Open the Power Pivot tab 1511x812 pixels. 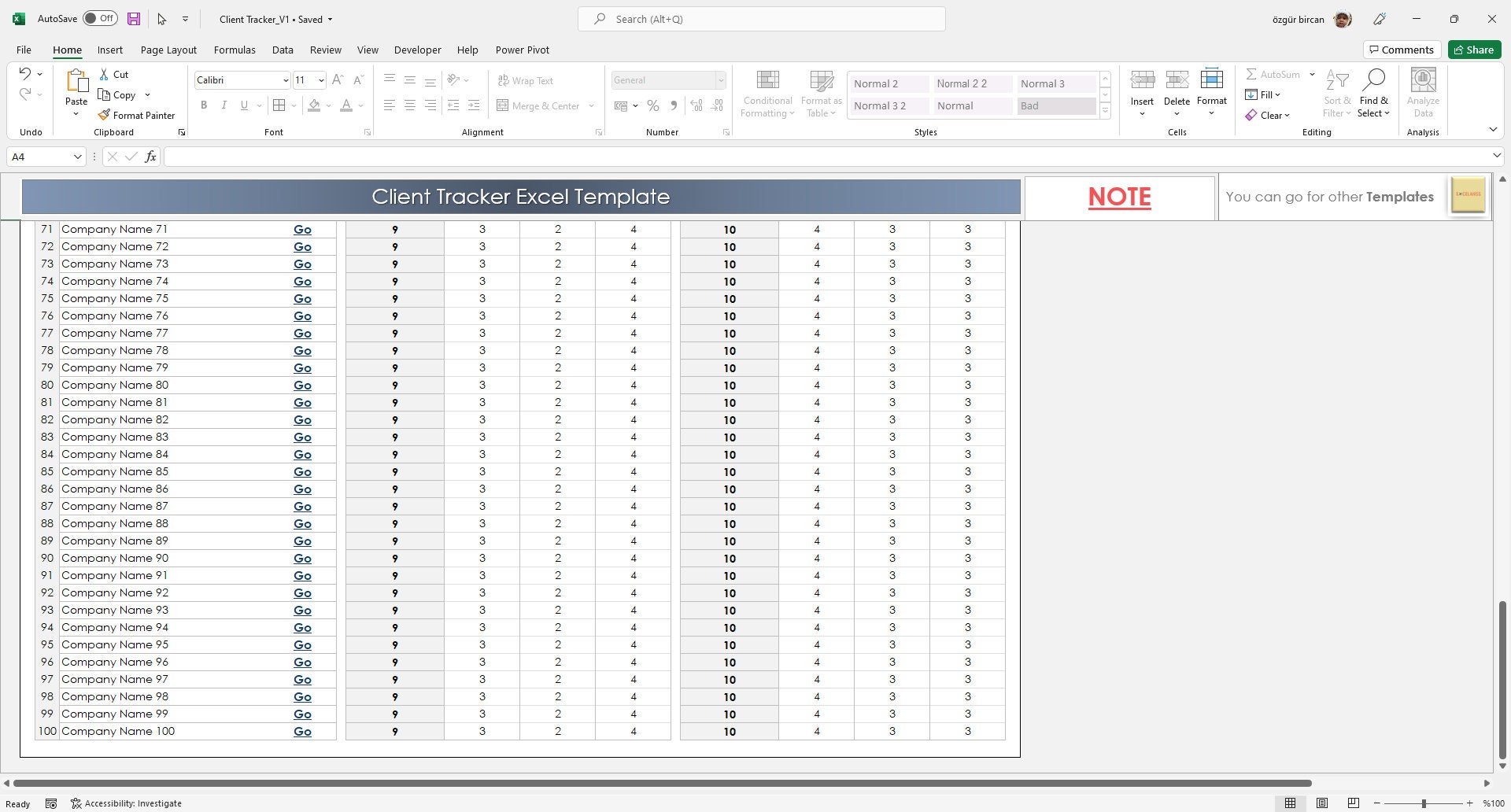tap(523, 50)
